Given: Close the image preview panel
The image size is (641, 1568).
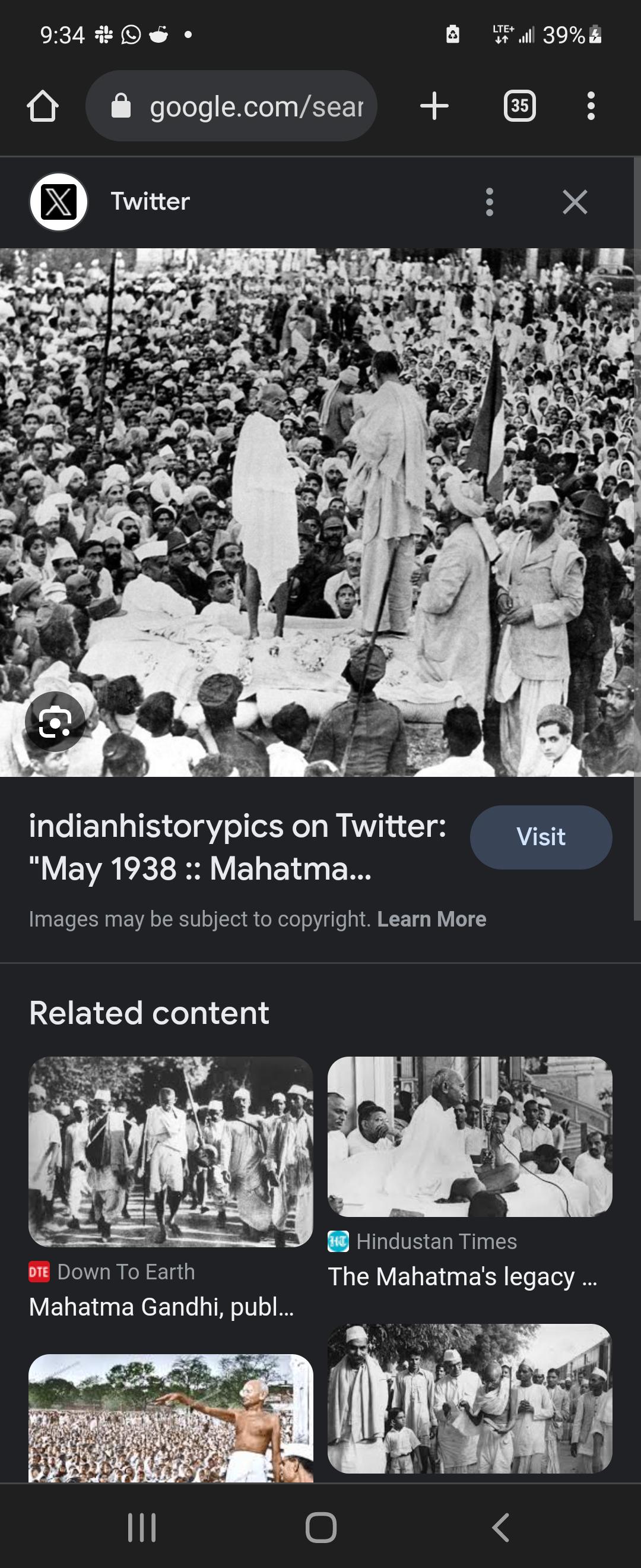Looking at the screenshot, I should click(x=575, y=202).
